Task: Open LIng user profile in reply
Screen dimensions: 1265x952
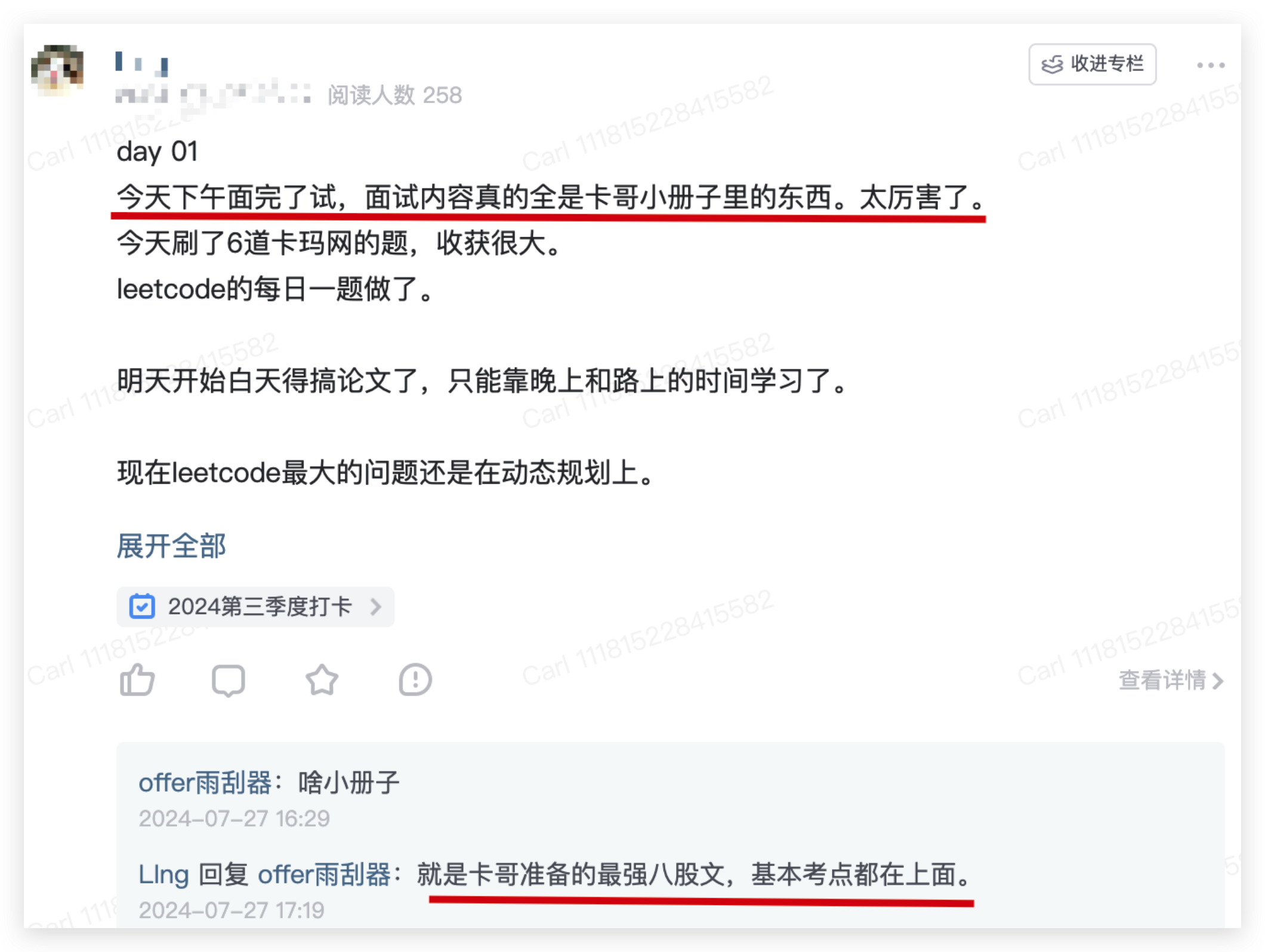Action: [163, 874]
